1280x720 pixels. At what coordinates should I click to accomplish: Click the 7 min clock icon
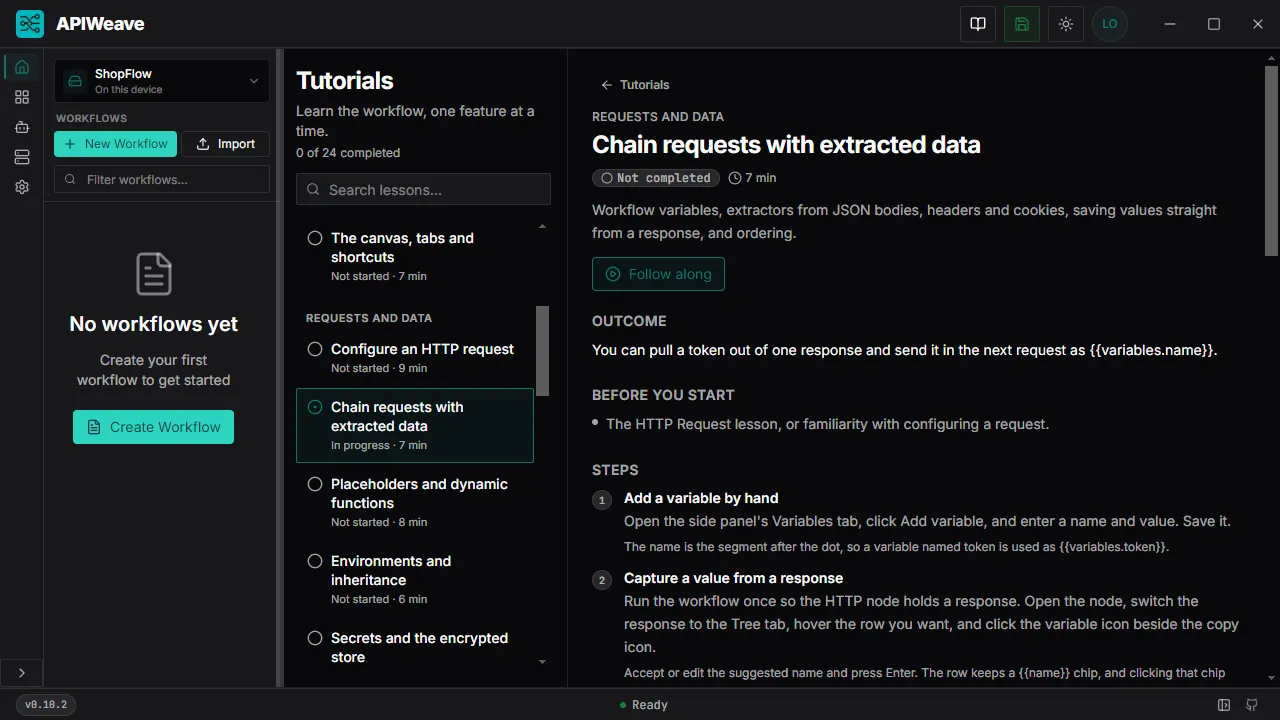click(736, 178)
